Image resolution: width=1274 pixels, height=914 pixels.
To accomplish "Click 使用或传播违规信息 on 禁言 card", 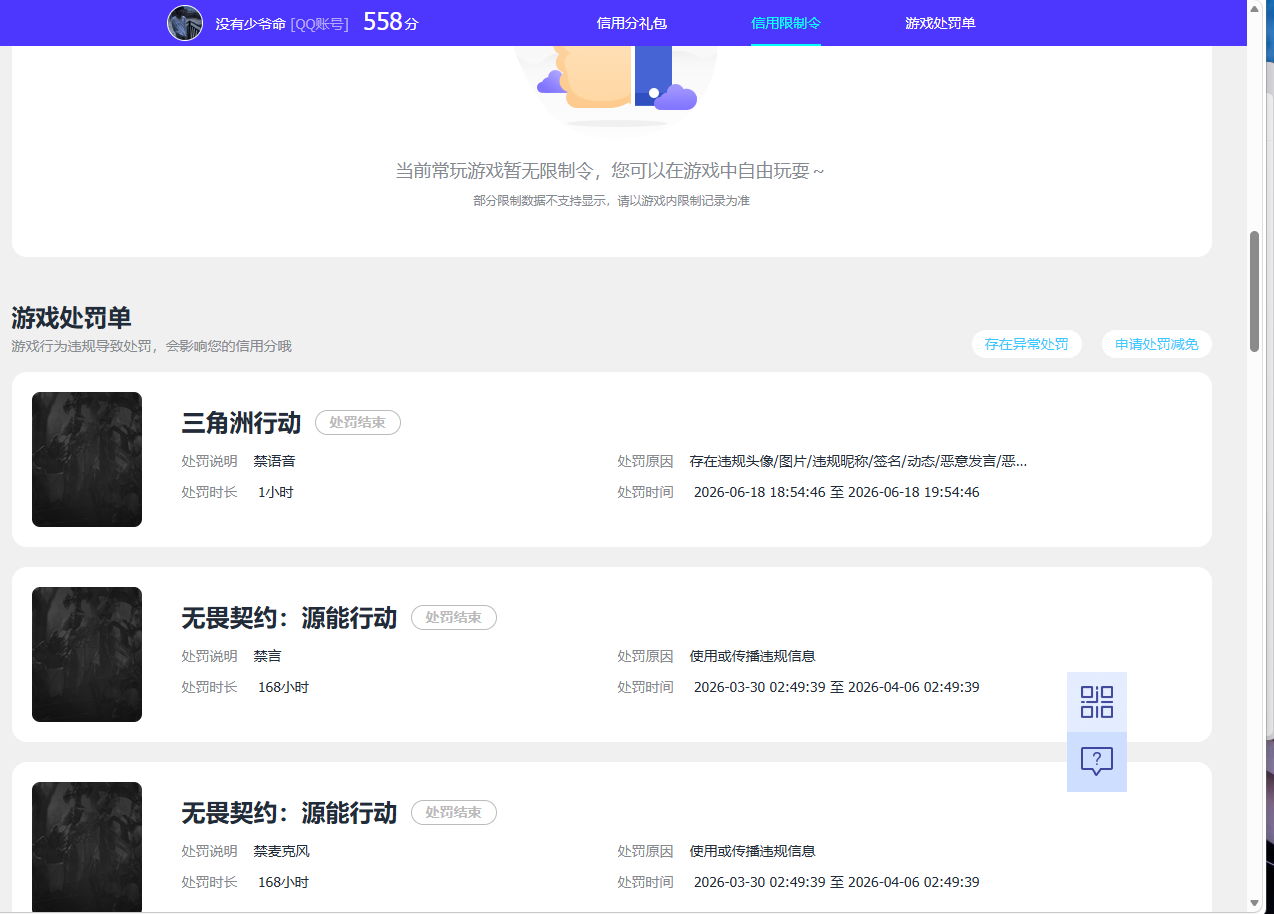I will [752, 656].
